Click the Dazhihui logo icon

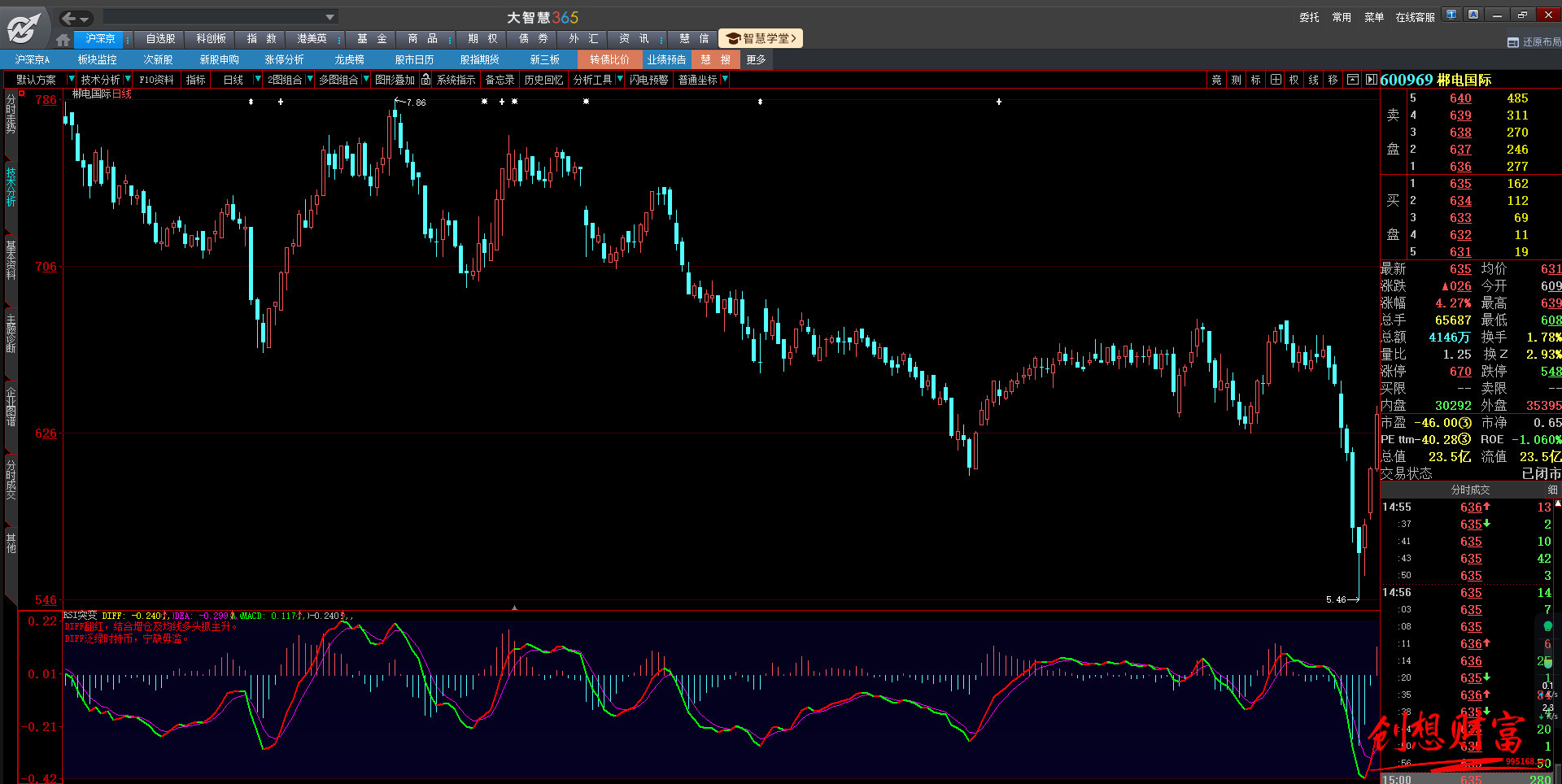[x=23, y=27]
